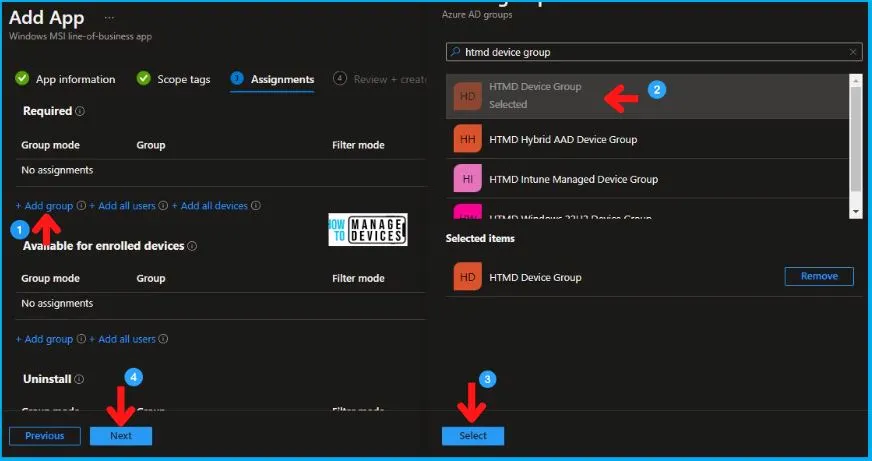The width and height of the screenshot is (872, 461).
Task: Click Add group under Available for enrolled devices
Action: click(x=44, y=339)
